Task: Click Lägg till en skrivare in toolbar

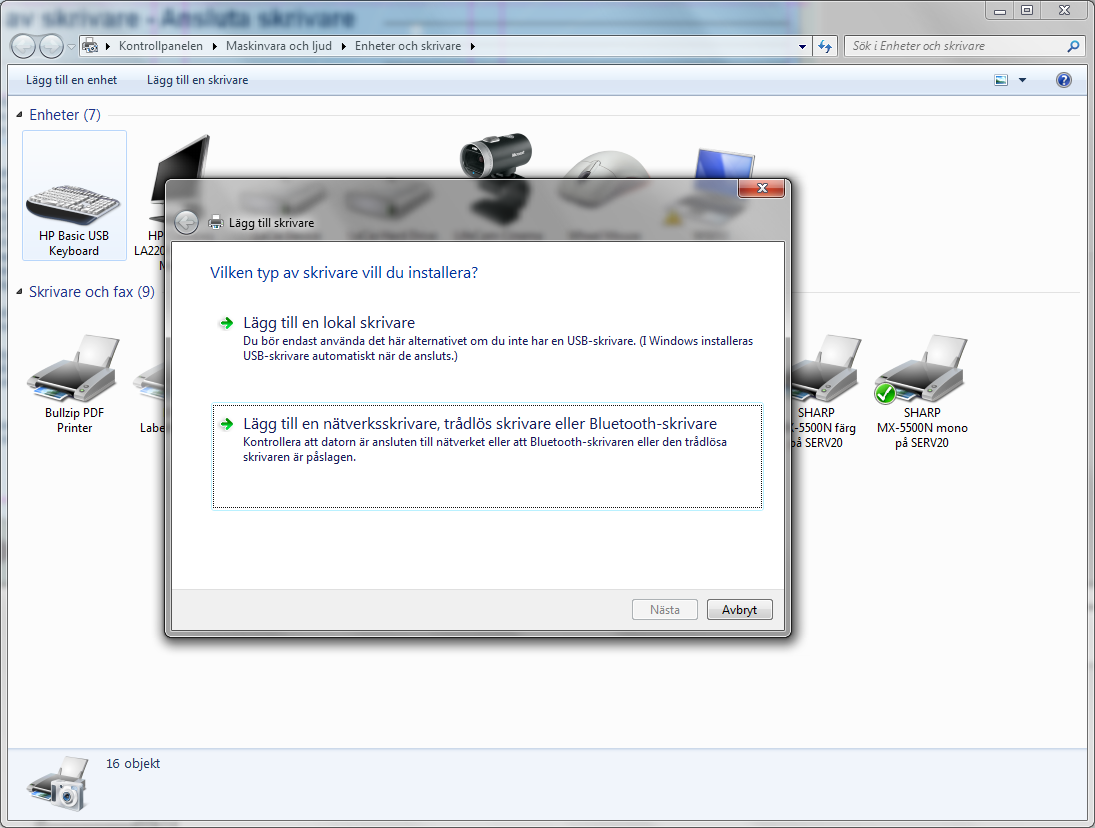Action: (197, 80)
